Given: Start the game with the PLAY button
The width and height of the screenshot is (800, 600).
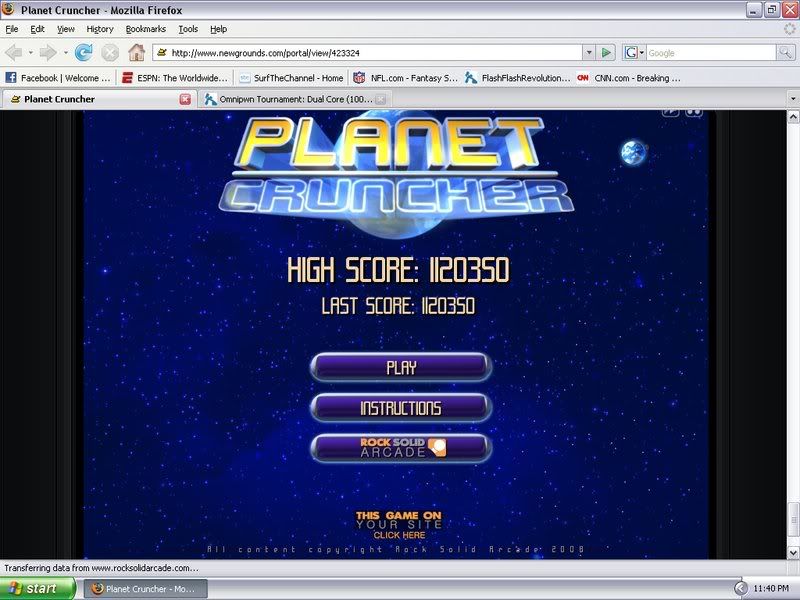Looking at the screenshot, I should point(401,367).
